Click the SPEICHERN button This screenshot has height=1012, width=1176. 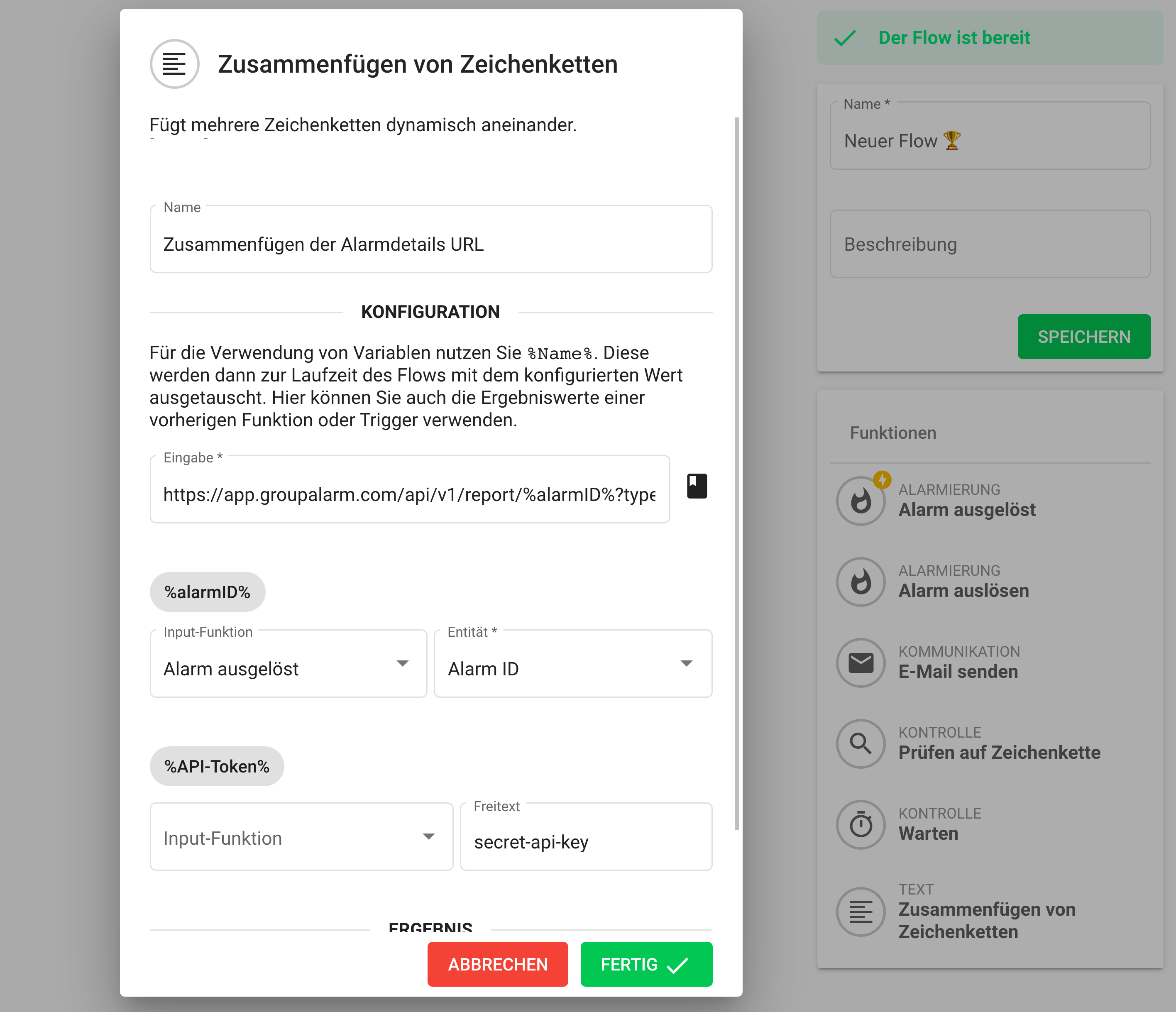click(x=1083, y=337)
